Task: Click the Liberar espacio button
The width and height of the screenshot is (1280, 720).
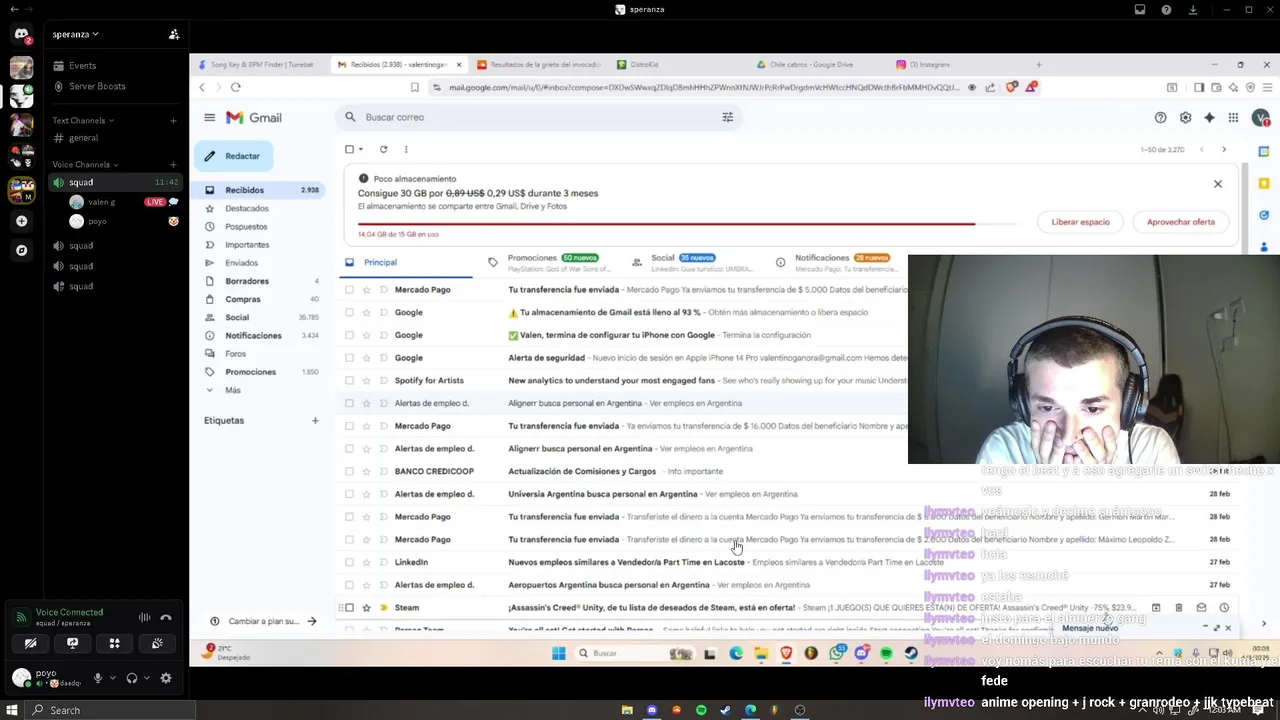Action: 1080,222
